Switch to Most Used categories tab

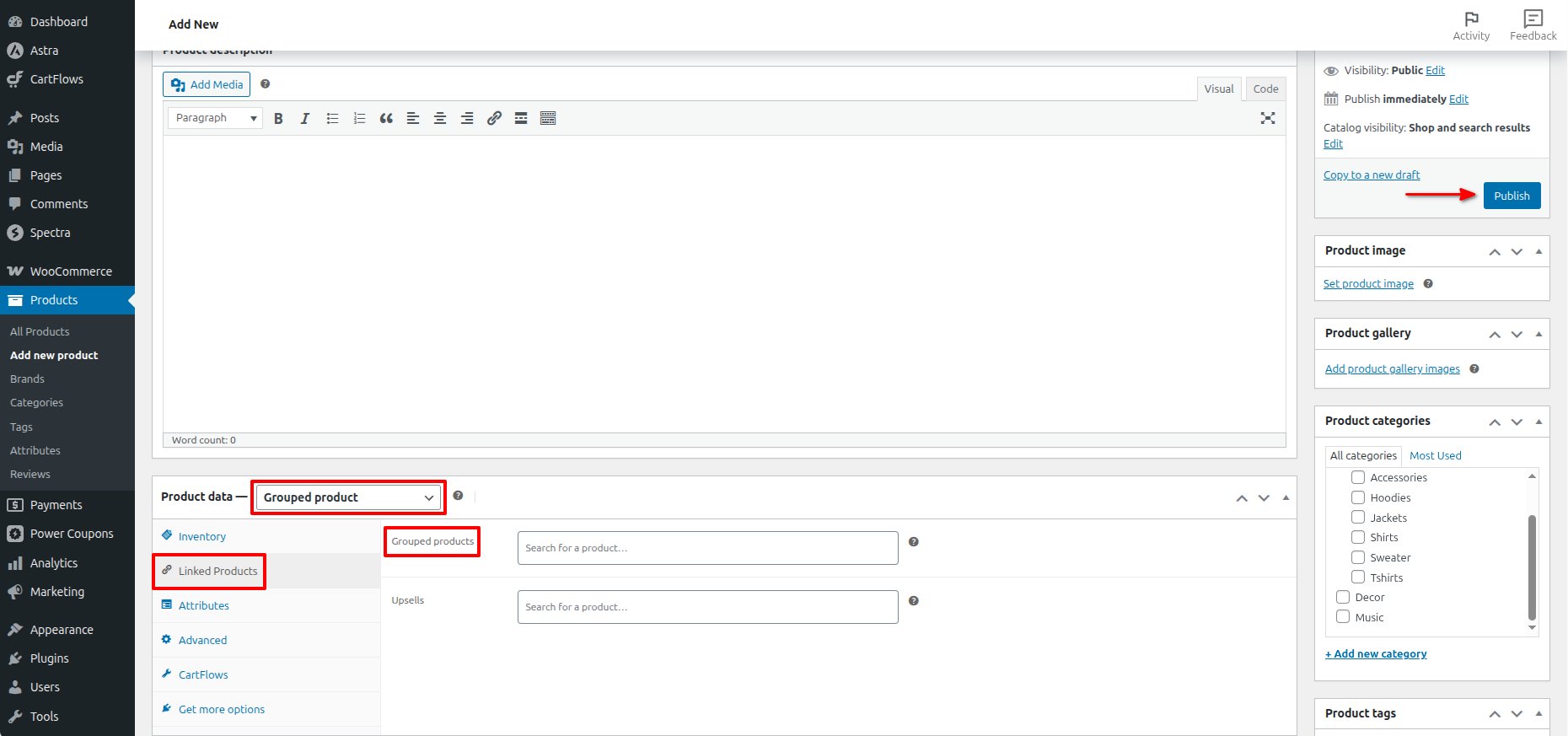(x=1436, y=455)
